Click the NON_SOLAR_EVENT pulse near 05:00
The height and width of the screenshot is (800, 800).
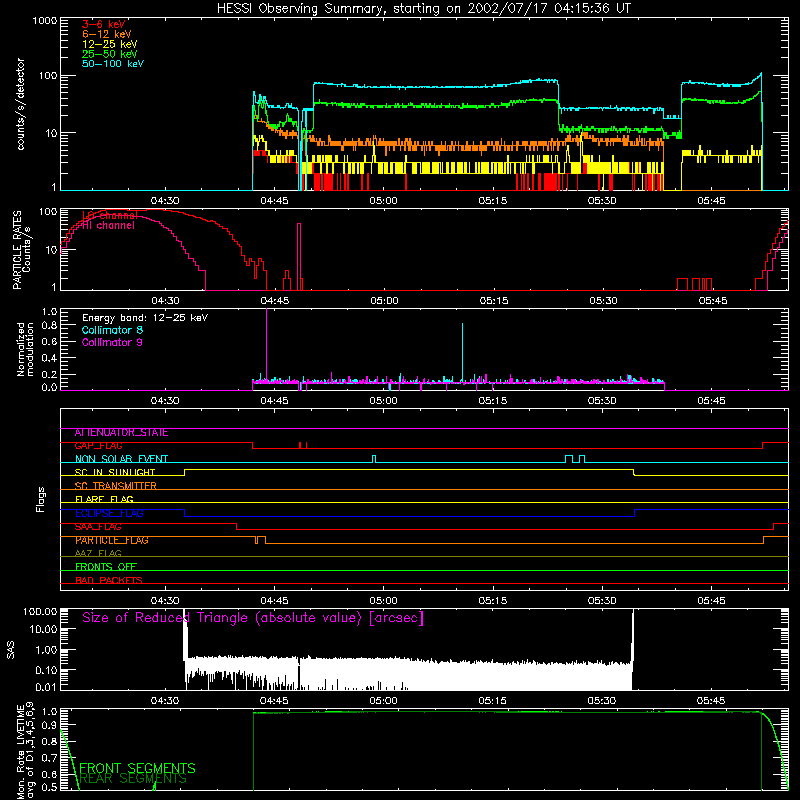pyautogui.click(x=374, y=459)
